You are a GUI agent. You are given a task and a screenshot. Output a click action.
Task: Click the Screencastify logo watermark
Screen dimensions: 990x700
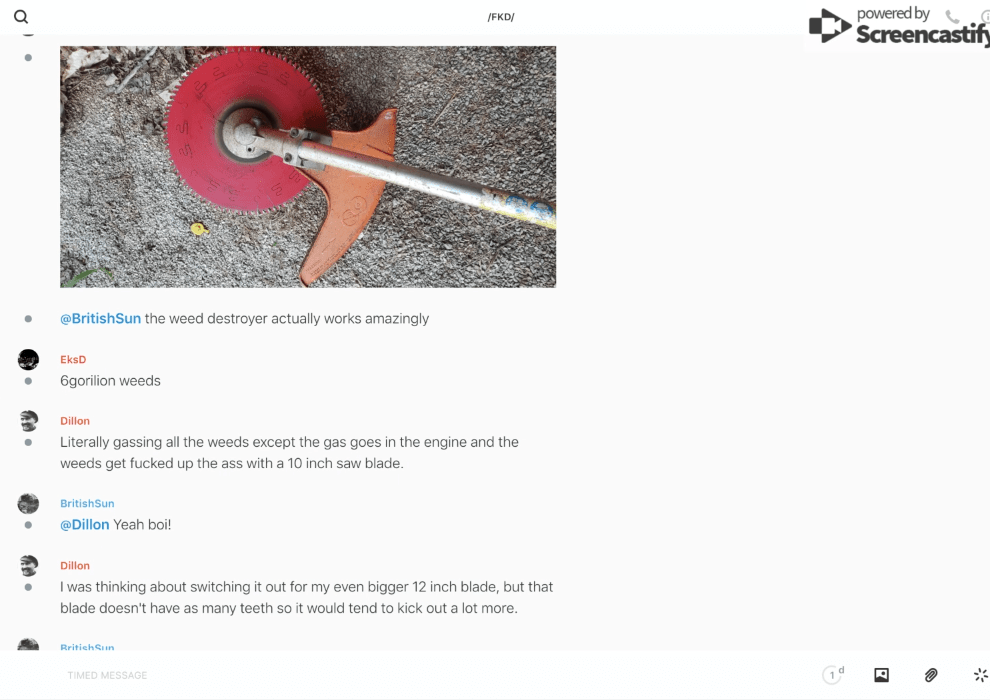click(x=898, y=26)
